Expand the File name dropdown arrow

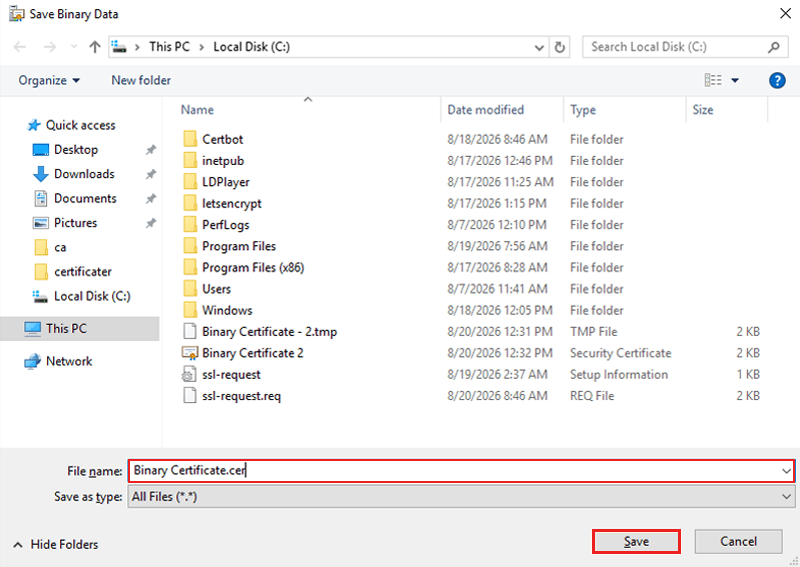point(786,471)
